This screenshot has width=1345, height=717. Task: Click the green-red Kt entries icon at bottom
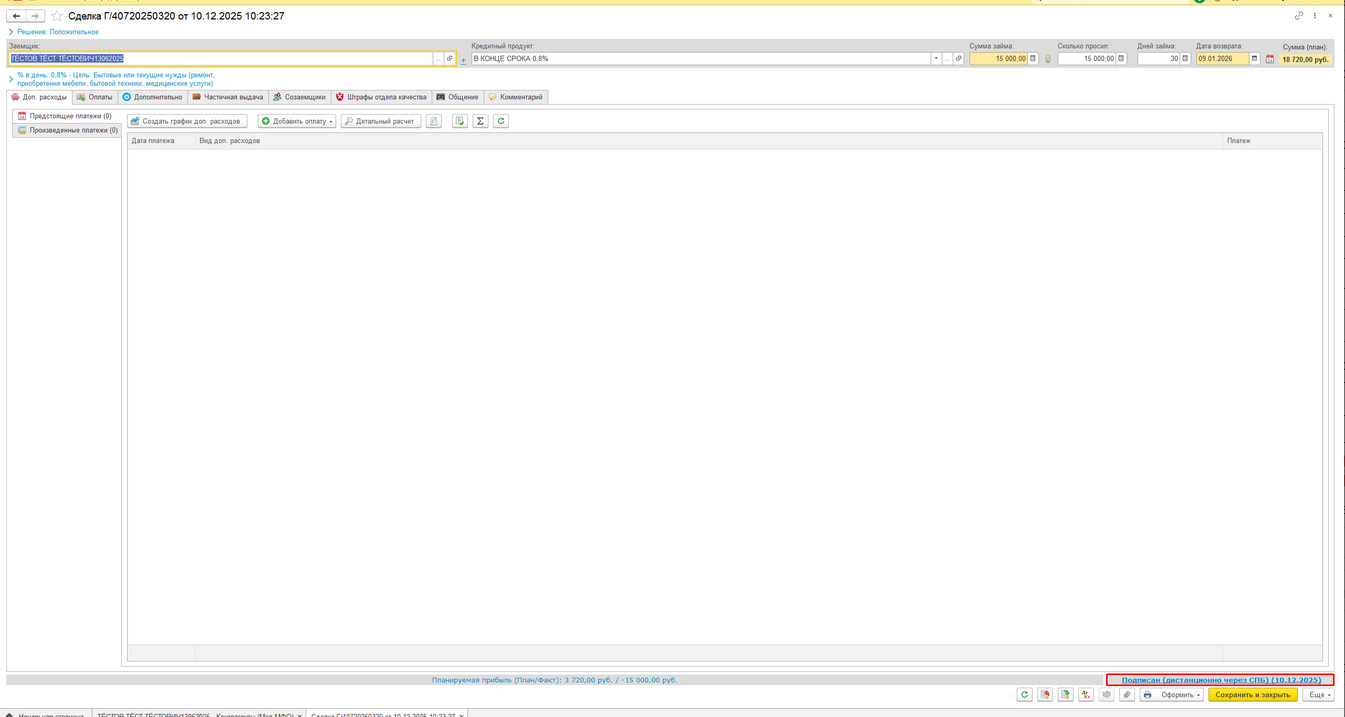coord(1086,695)
